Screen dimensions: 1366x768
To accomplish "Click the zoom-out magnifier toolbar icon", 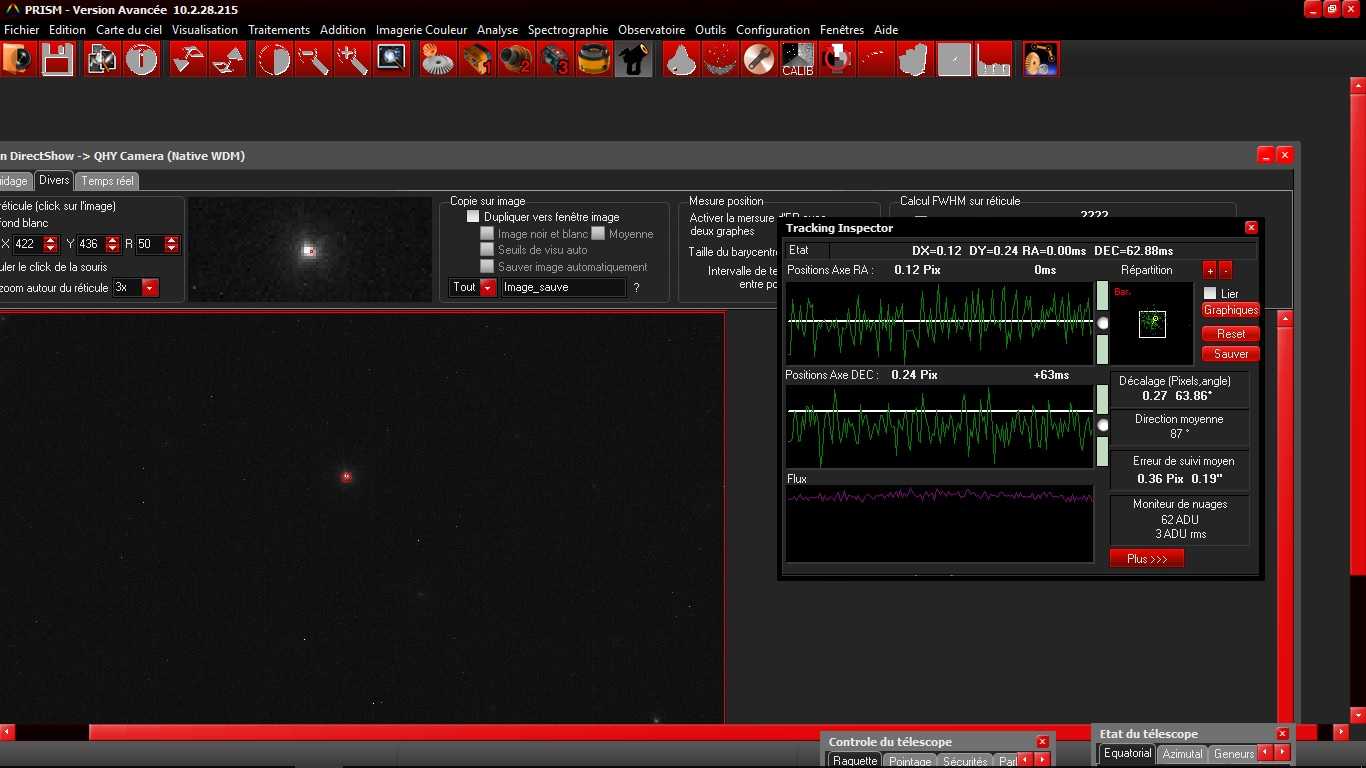I will coord(312,60).
